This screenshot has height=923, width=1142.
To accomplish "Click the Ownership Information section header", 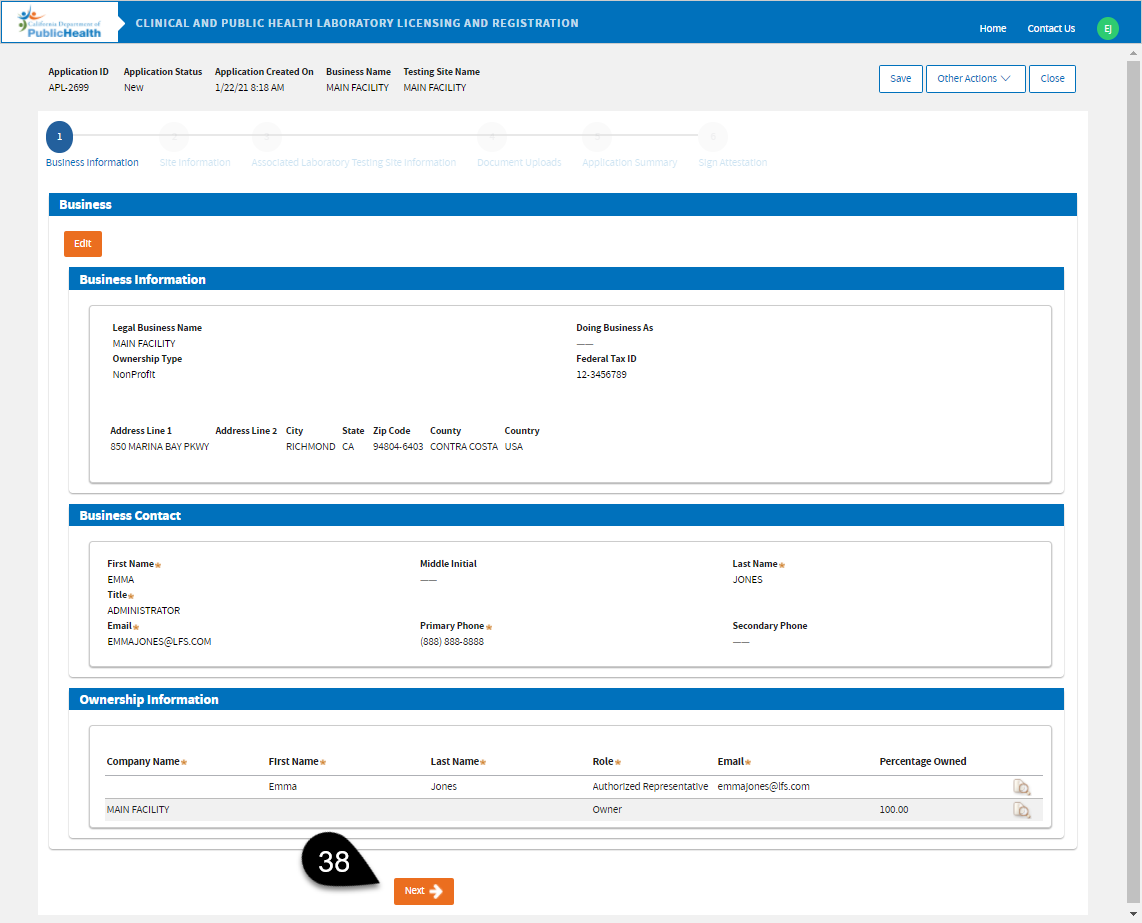I will [566, 700].
